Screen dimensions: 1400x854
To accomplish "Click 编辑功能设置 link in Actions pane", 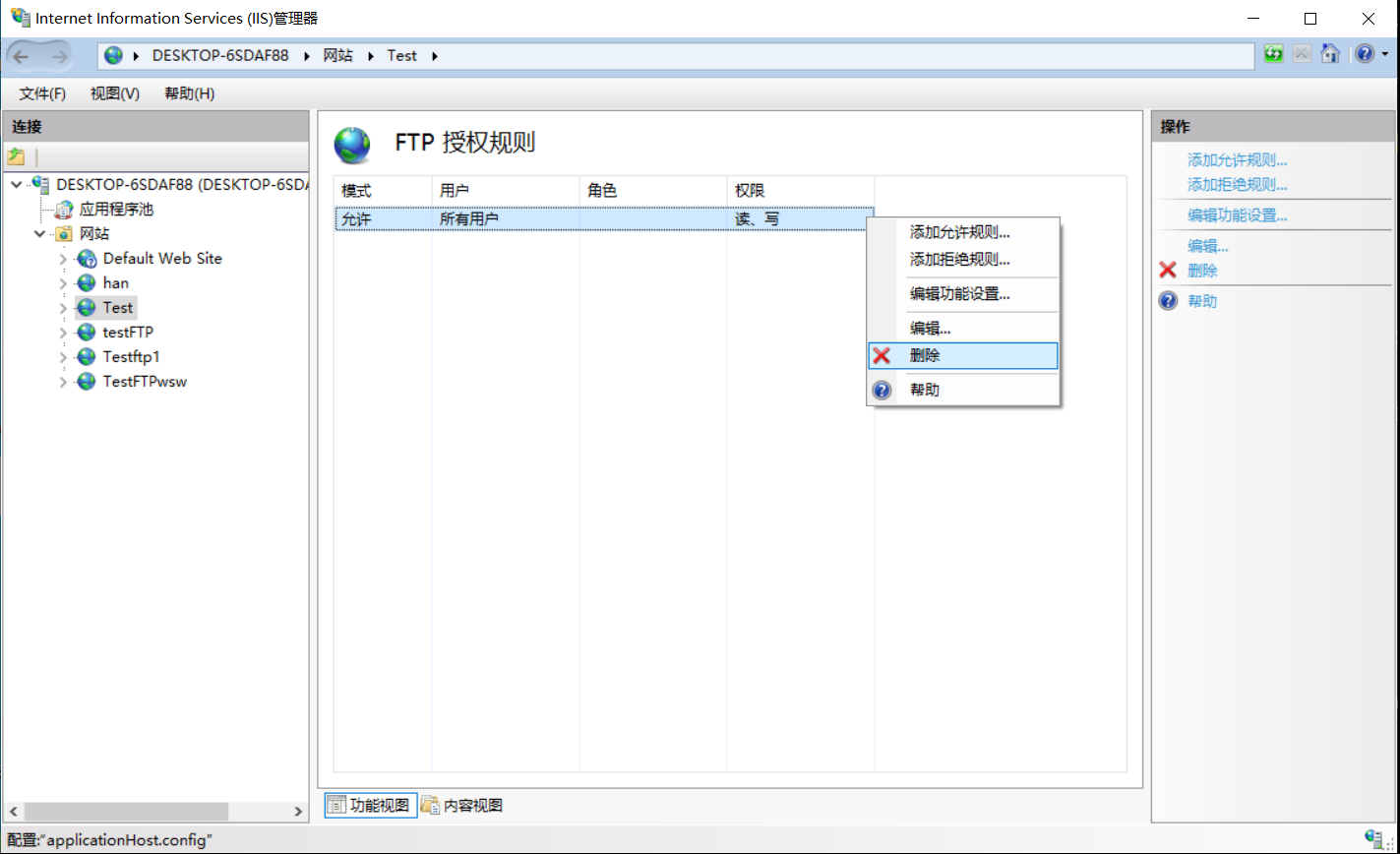I will (x=1237, y=215).
